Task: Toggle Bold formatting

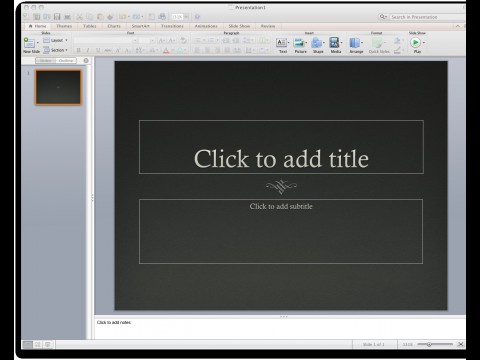Action: pyautogui.click(x=79, y=50)
